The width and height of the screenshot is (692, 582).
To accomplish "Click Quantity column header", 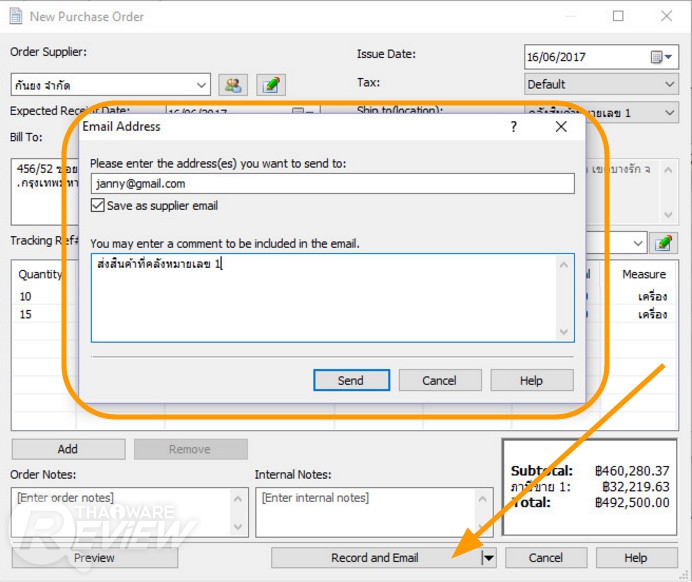I will (40, 274).
